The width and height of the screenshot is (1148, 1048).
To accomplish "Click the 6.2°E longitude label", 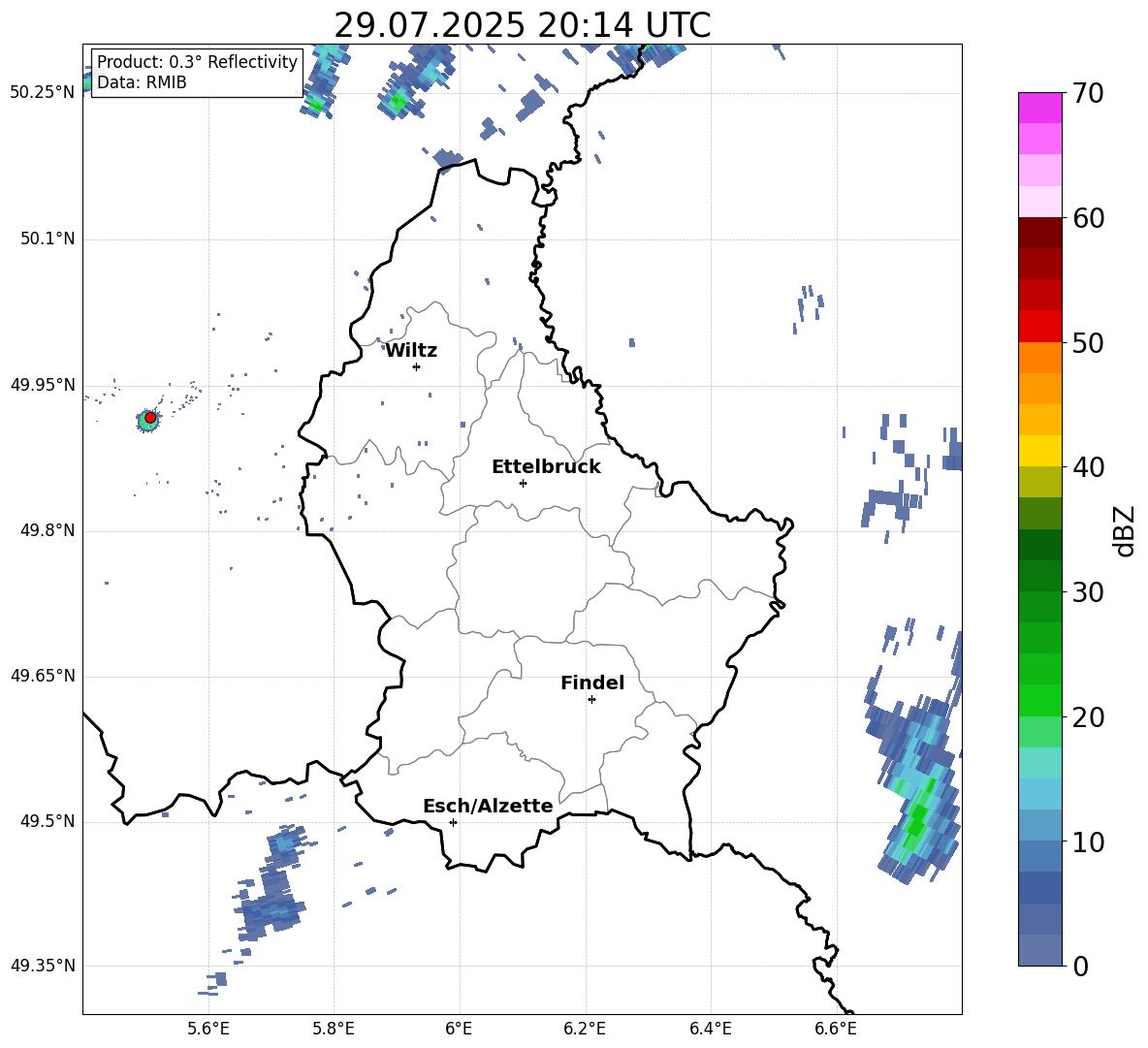I will pyautogui.click(x=585, y=1029).
